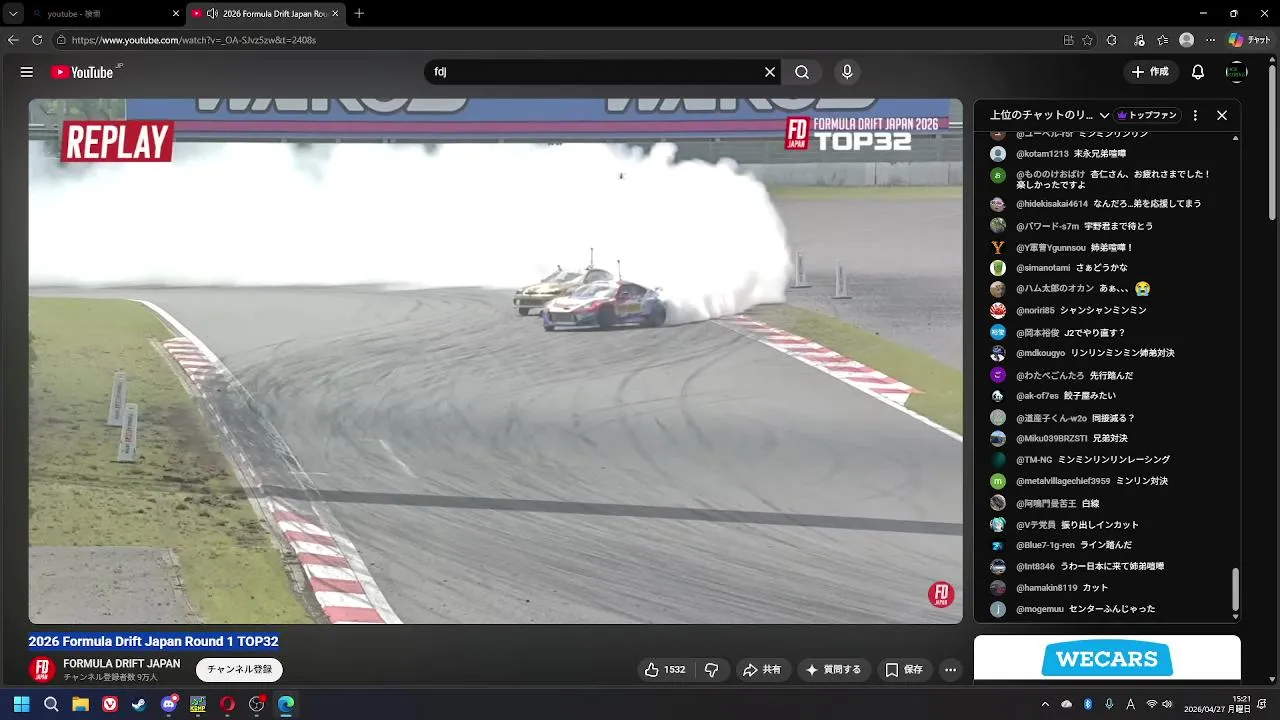Select the 2026 Formula Drift Japan tab
The image size is (1280, 720).
(265, 13)
